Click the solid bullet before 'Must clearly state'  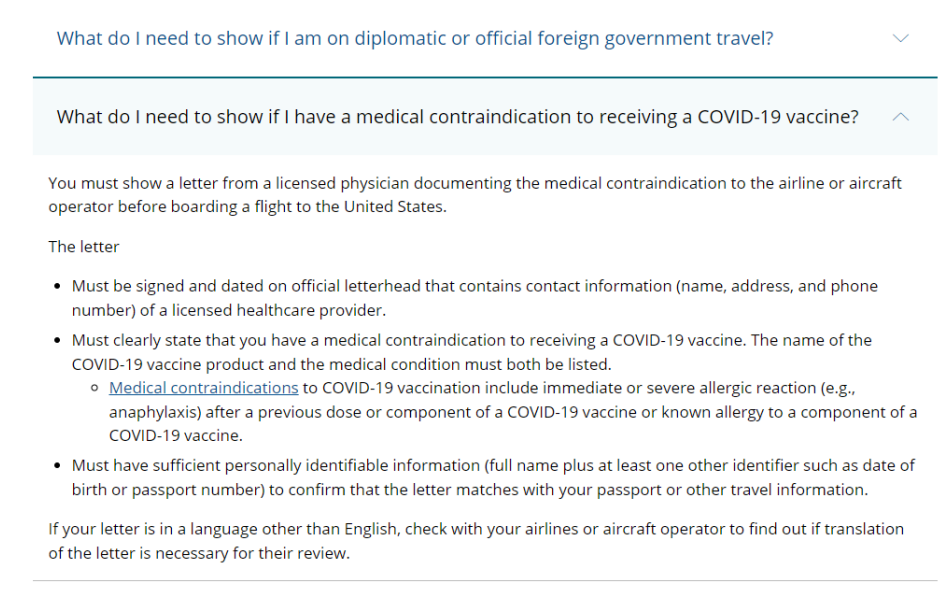[x=57, y=341]
